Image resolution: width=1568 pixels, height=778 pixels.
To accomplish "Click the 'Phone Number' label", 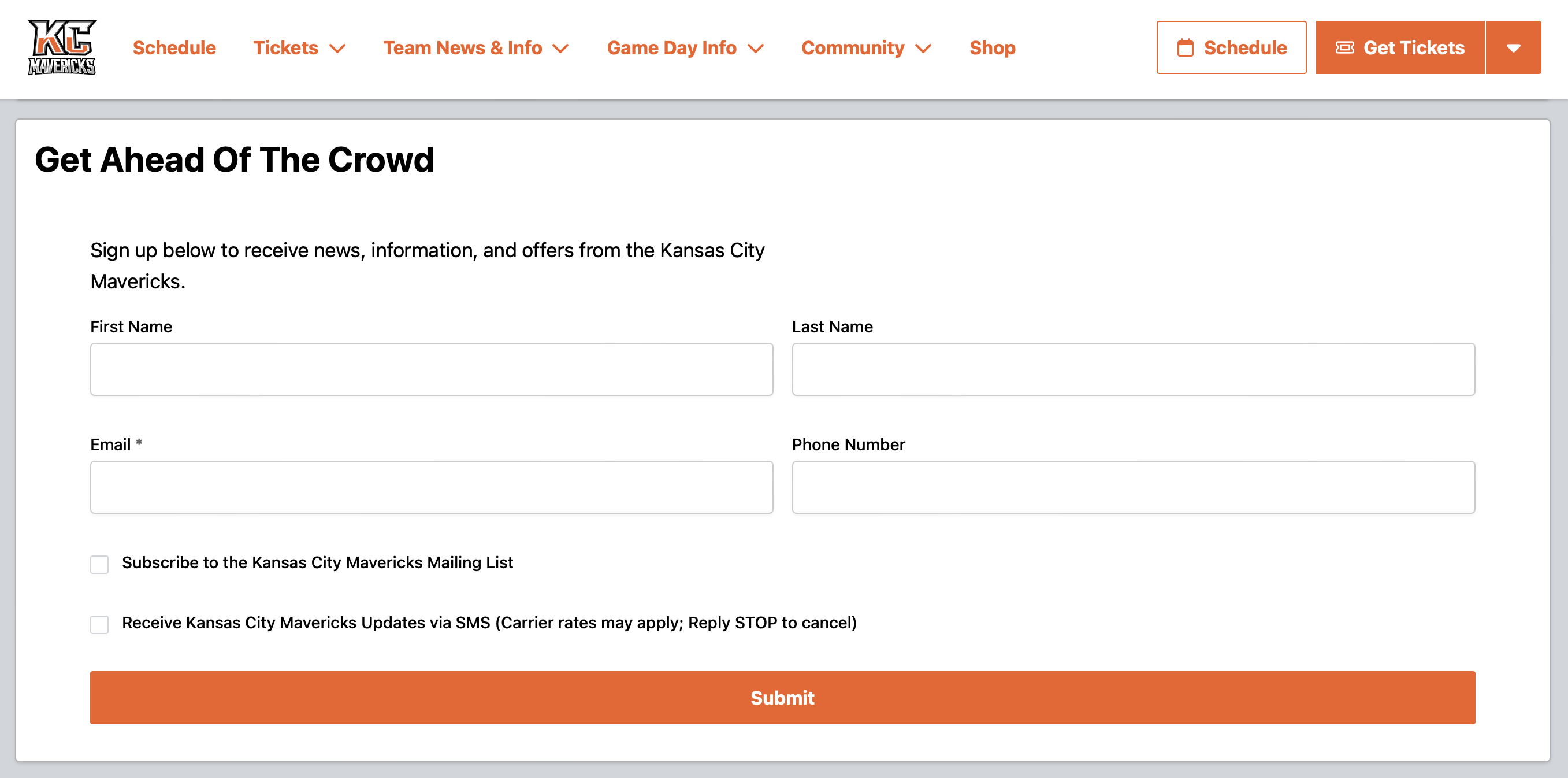I will [x=848, y=444].
